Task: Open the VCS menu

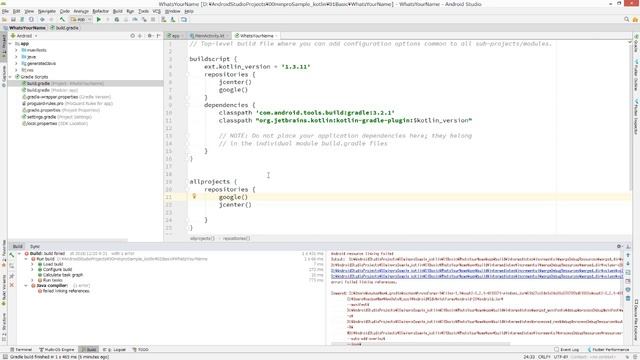Action: point(156,11)
